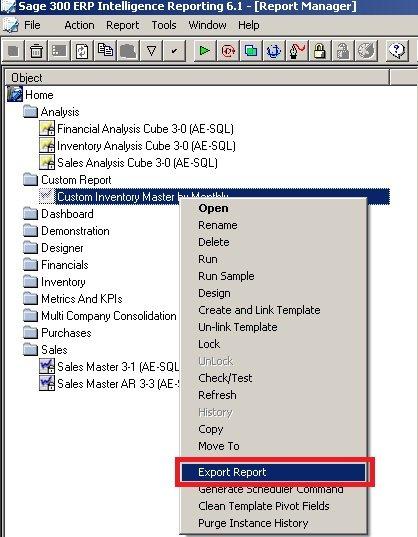Click the page with circular arrows toolbar icon
This screenshot has height=537, width=418.
82,51
